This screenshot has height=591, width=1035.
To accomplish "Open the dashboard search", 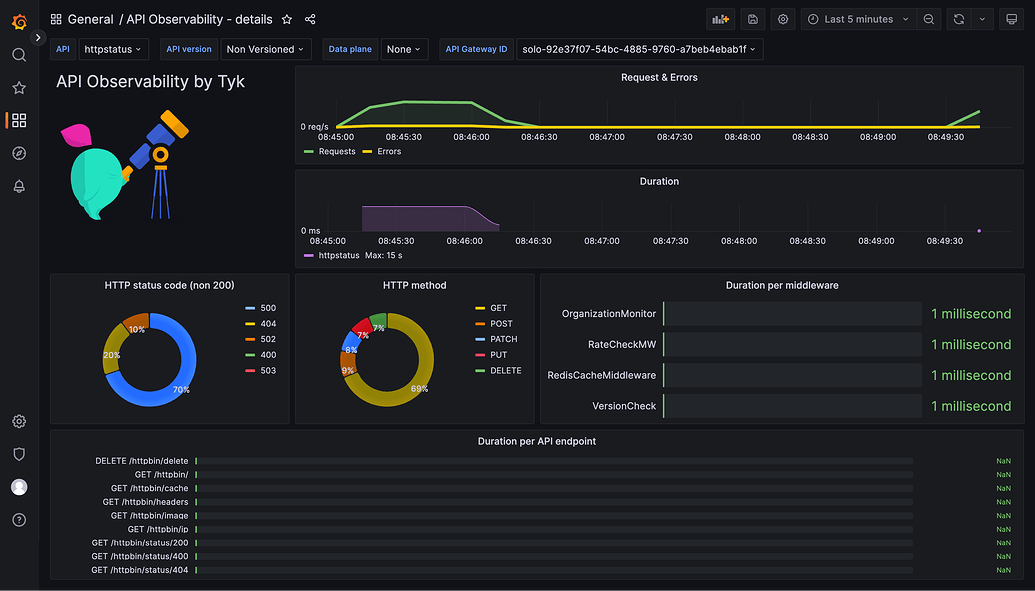I will point(18,55).
